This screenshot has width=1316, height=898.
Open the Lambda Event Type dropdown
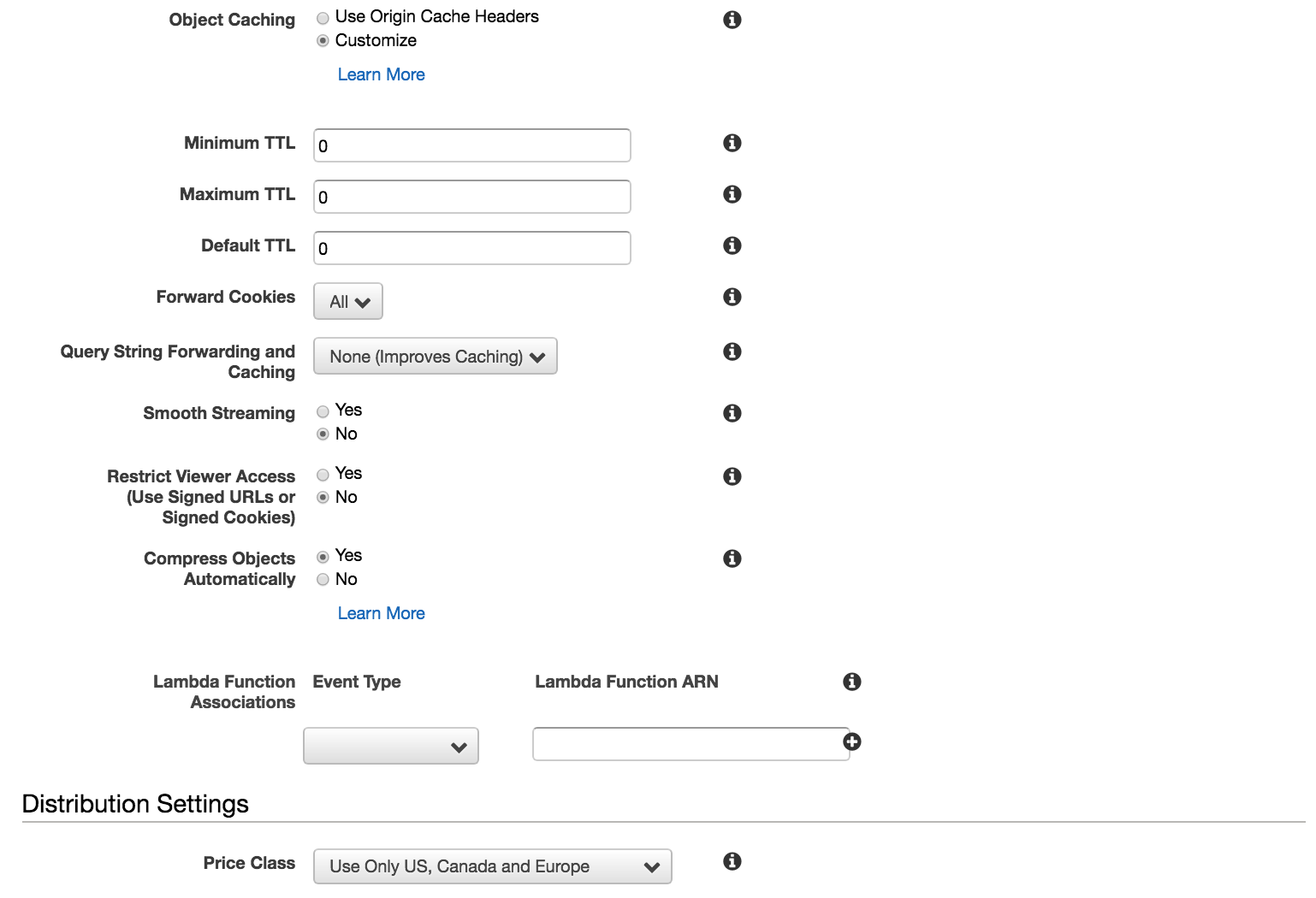[391, 747]
